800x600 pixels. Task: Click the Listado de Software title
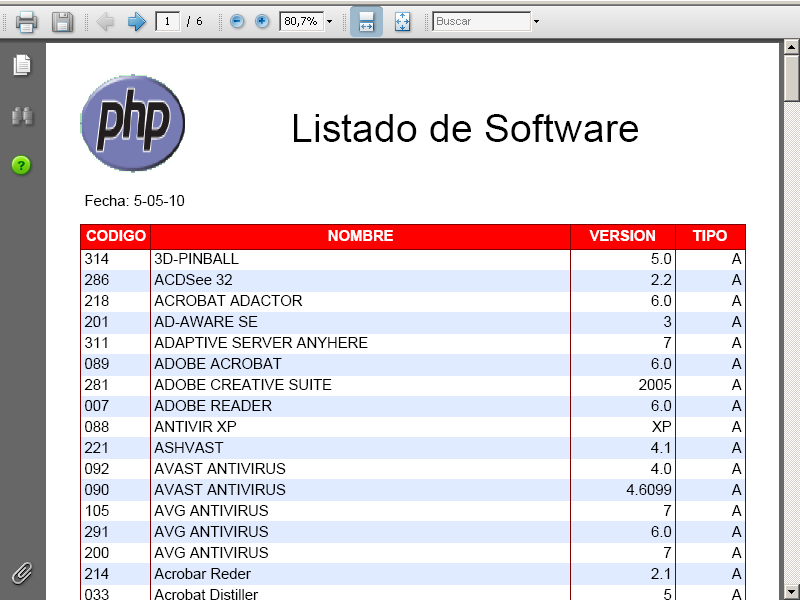point(465,128)
